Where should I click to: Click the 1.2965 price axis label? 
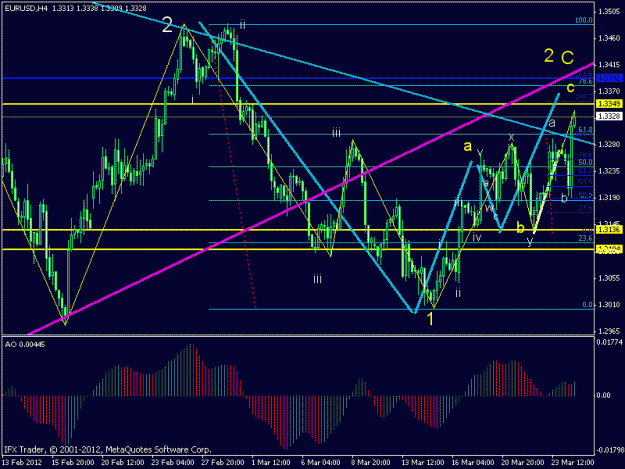[609, 331]
